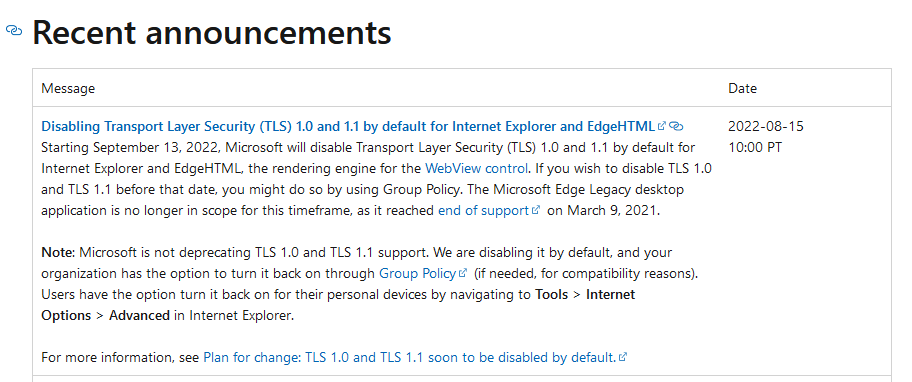Image resolution: width=912 pixels, height=382 pixels.
Task: Click external-link icon after Plan for change link
Action: 623,356
